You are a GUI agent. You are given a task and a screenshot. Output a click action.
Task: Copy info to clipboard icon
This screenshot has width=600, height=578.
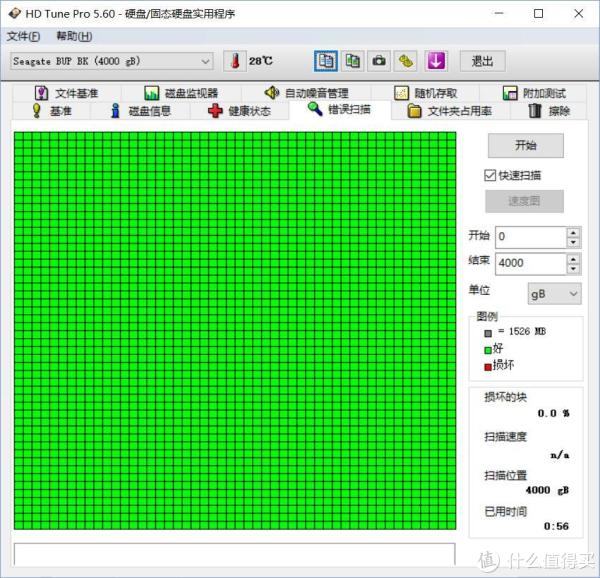tap(326, 61)
